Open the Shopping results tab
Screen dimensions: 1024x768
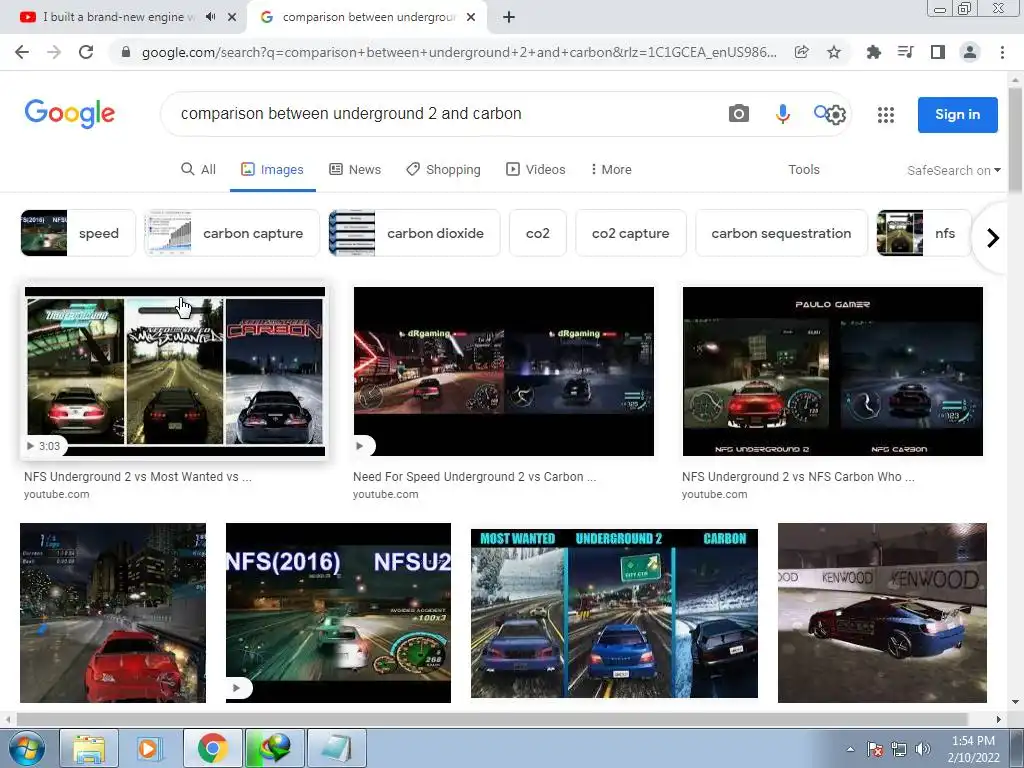[x=443, y=169]
